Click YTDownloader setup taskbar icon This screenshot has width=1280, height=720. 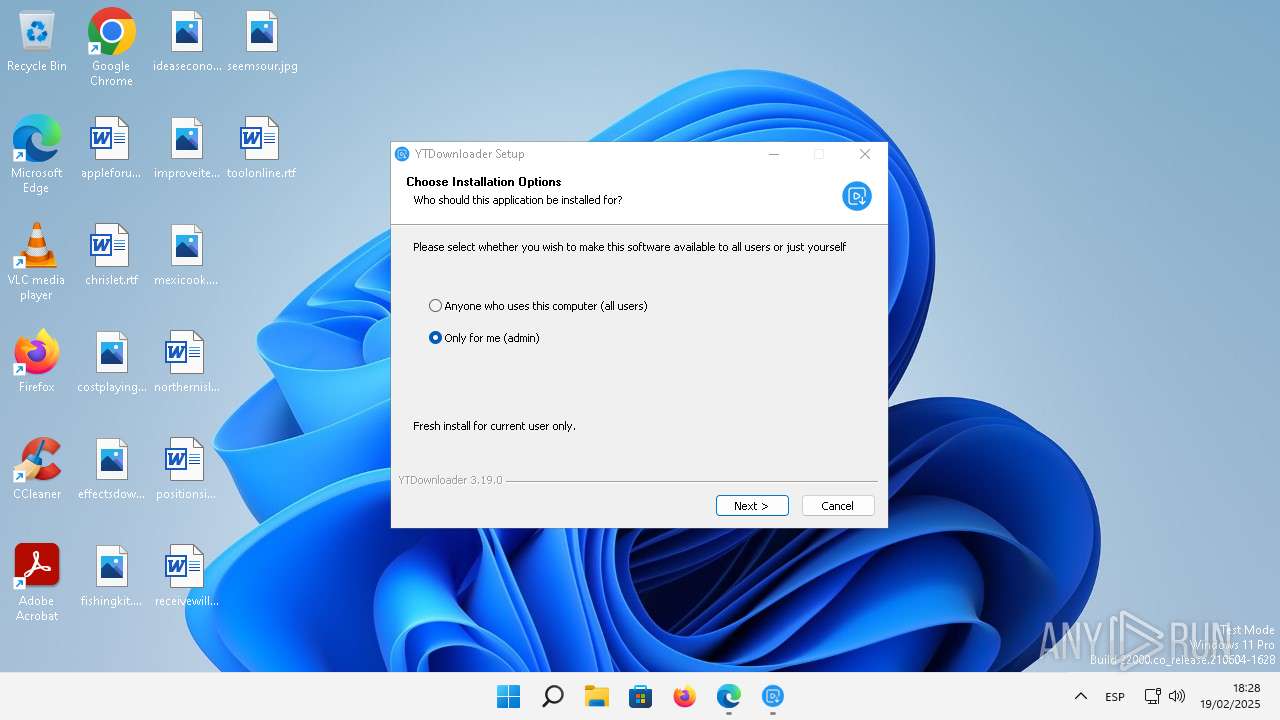tap(772, 696)
